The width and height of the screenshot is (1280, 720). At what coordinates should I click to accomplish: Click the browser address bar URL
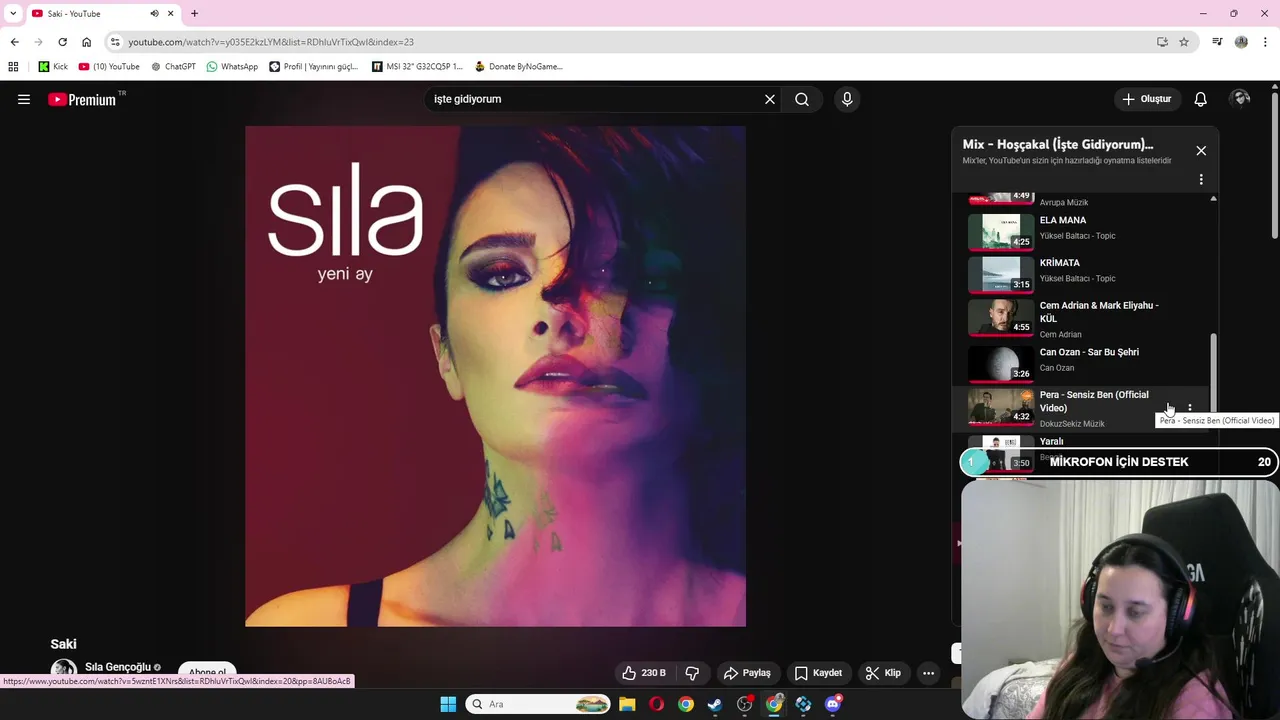[271, 42]
